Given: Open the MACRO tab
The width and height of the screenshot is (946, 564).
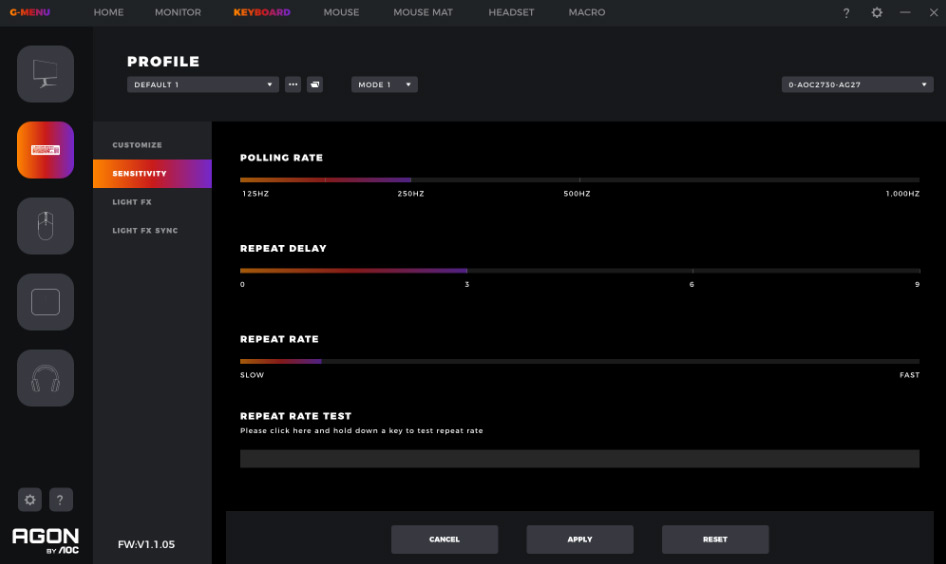Looking at the screenshot, I should click(x=586, y=12).
